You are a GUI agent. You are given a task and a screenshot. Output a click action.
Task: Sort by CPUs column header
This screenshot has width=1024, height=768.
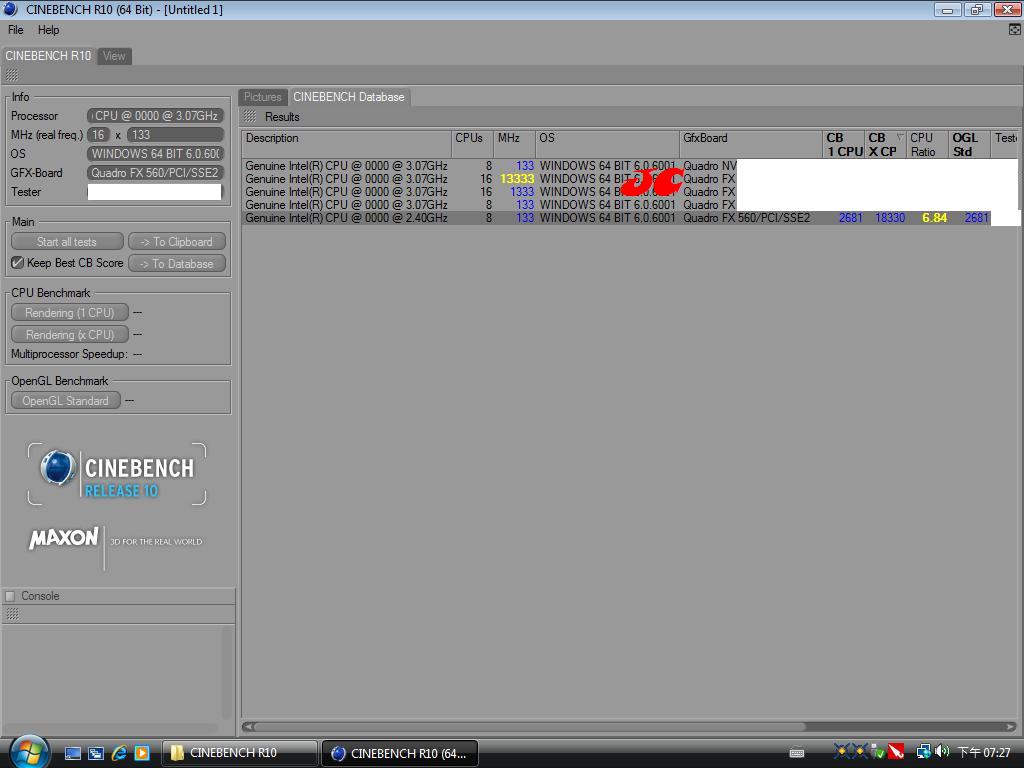[472, 144]
